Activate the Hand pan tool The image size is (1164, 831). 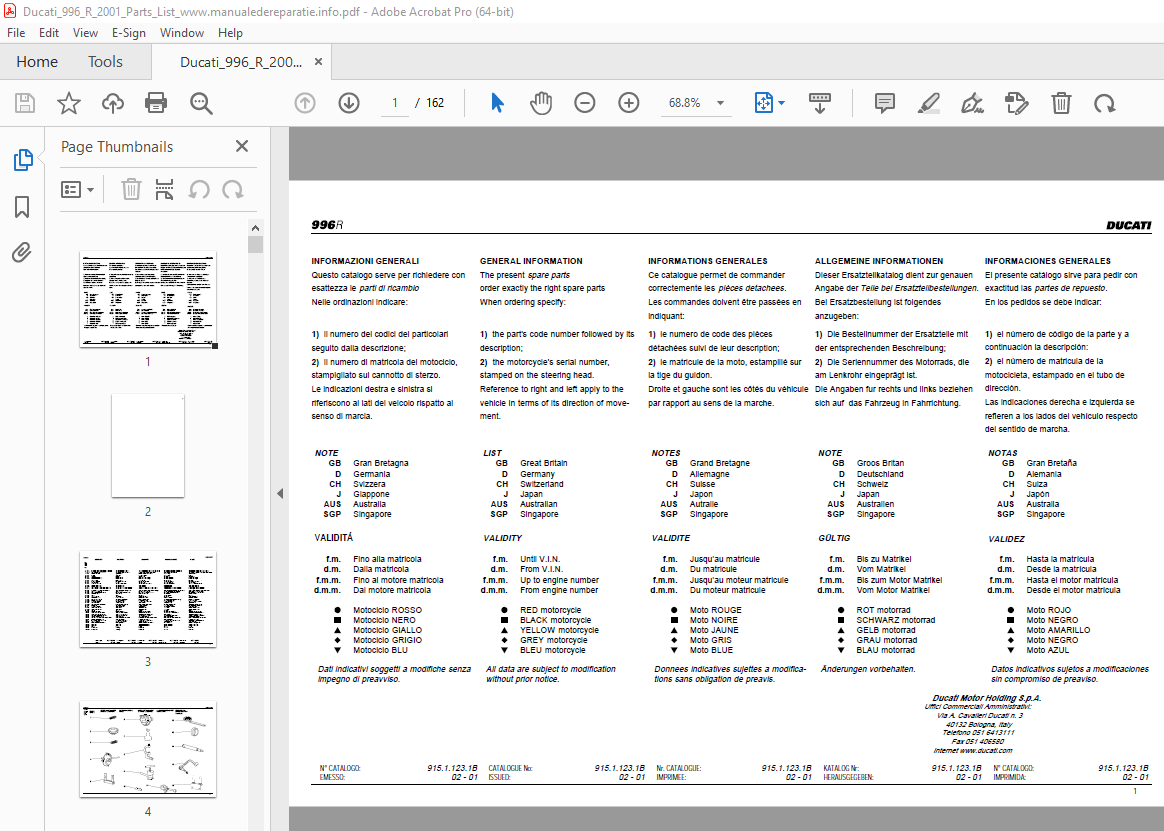tap(541, 102)
